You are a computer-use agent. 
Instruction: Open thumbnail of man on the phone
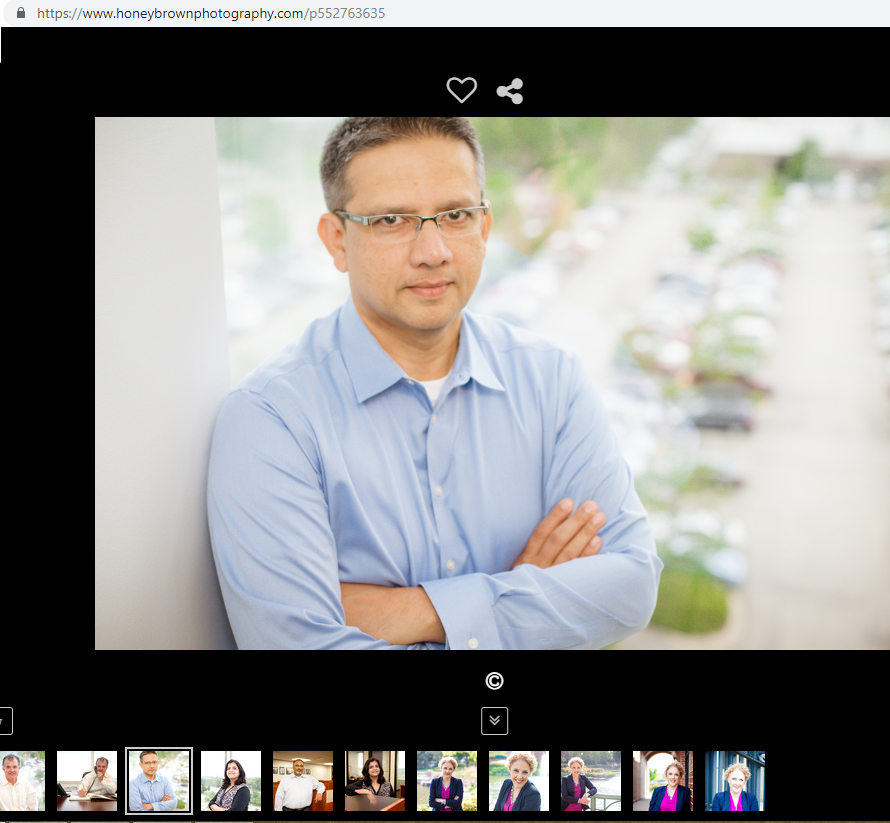87,781
